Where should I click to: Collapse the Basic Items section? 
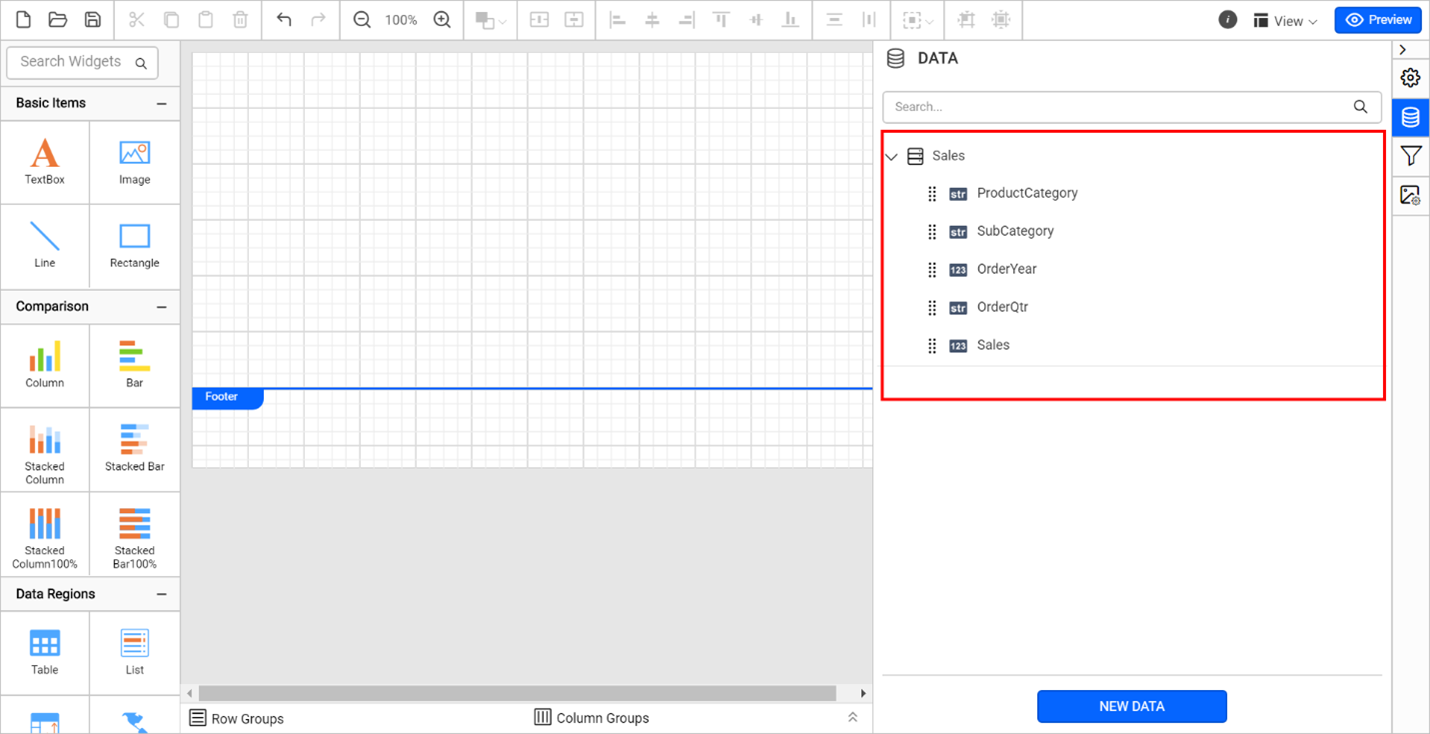162,103
